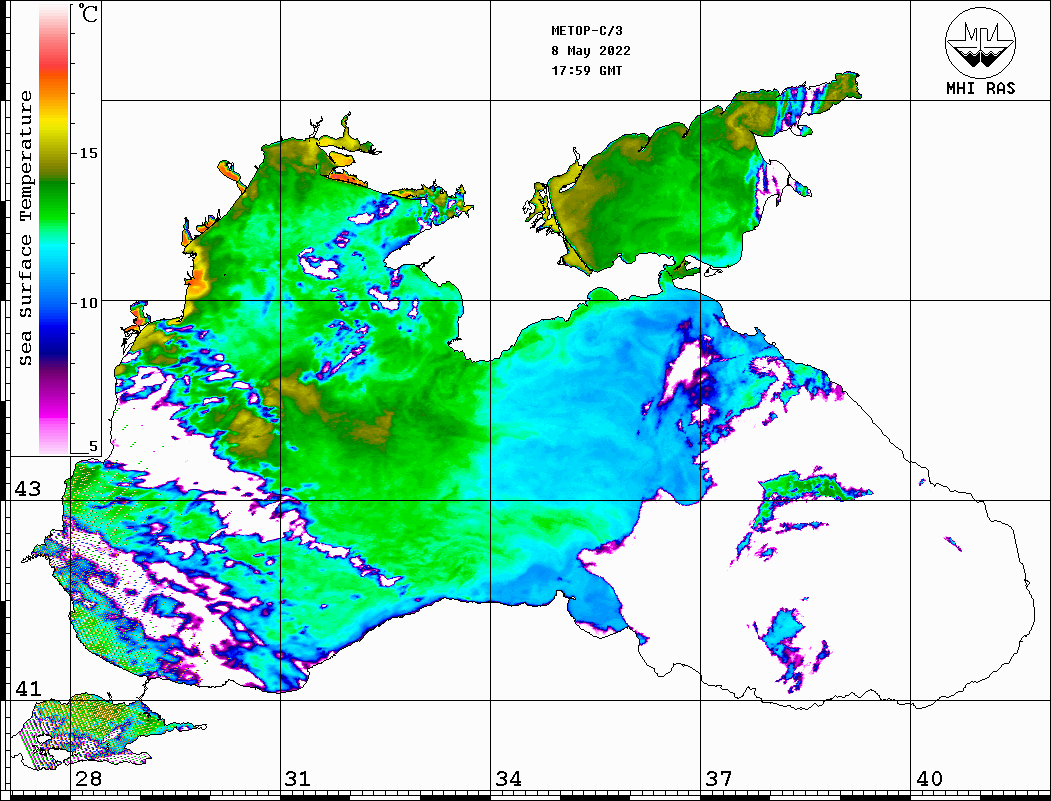Image resolution: width=1051 pixels, height=801 pixels.
Task: Click the longitude label '40'
Action: click(x=929, y=779)
